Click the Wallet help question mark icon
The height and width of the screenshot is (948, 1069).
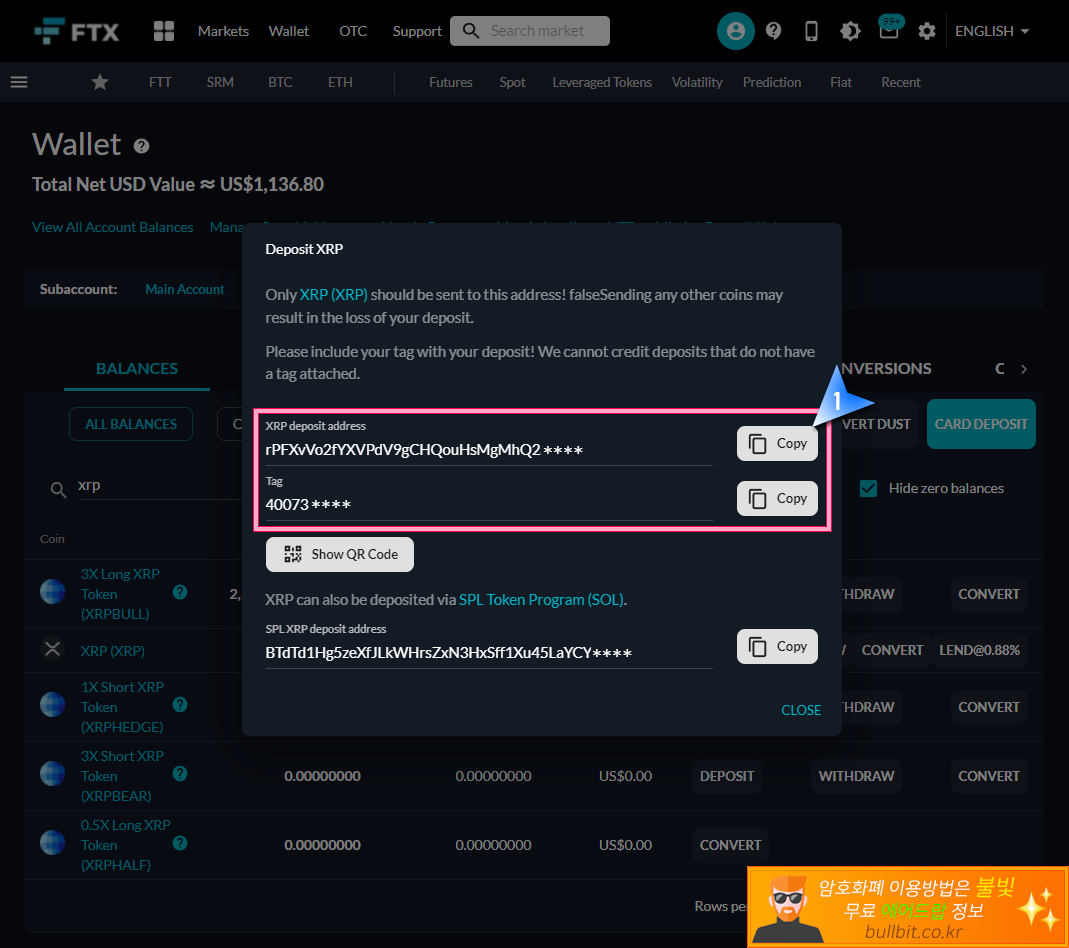[141, 146]
